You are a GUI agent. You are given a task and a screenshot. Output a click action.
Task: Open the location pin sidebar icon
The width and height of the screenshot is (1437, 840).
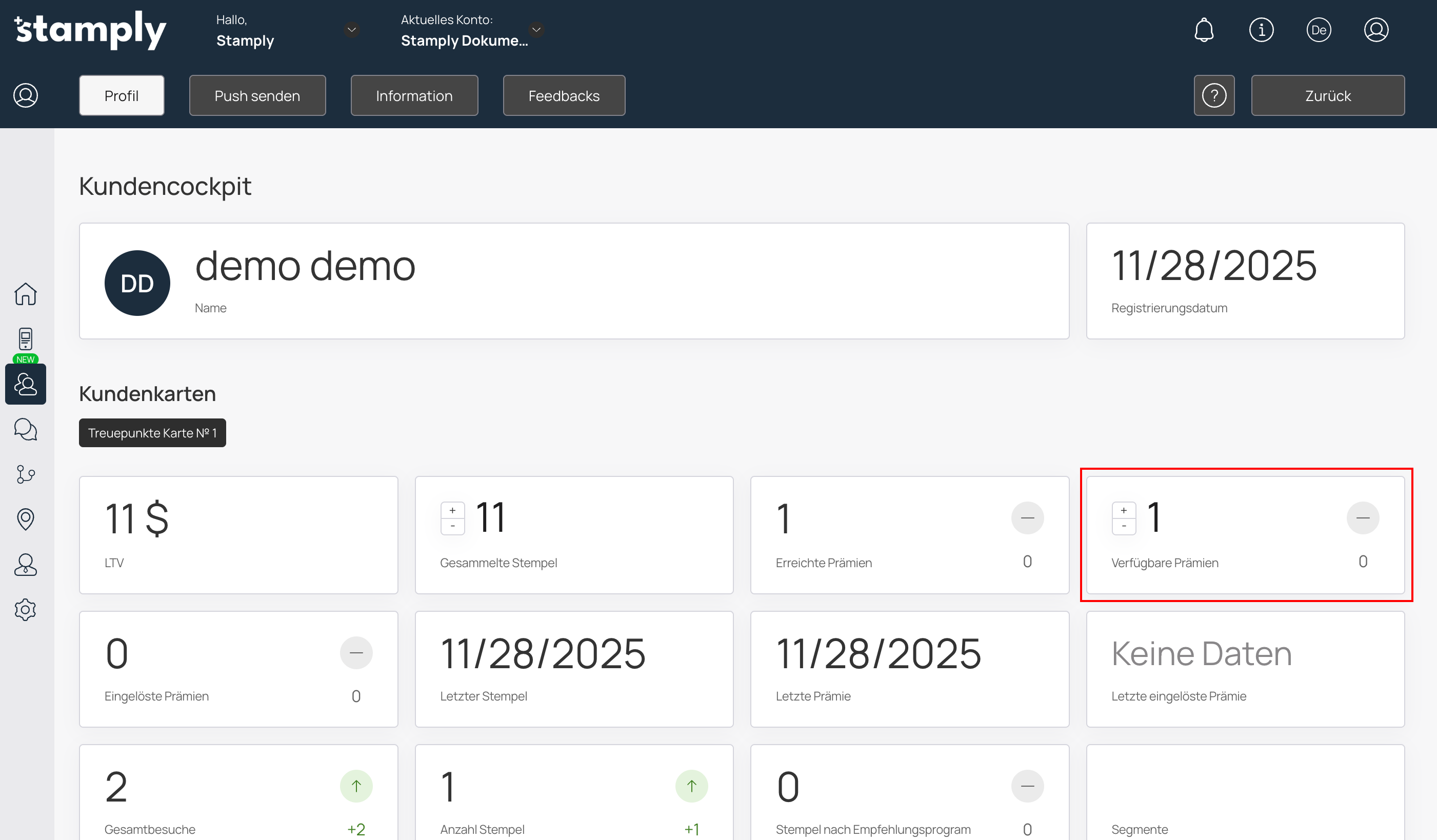pyautogui.click(x=26, y=519)
